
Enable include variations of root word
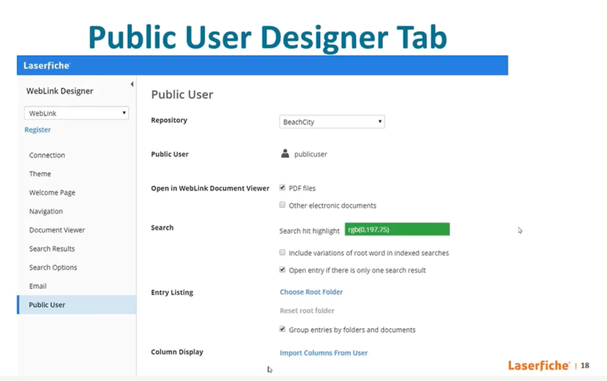[282, 252]
